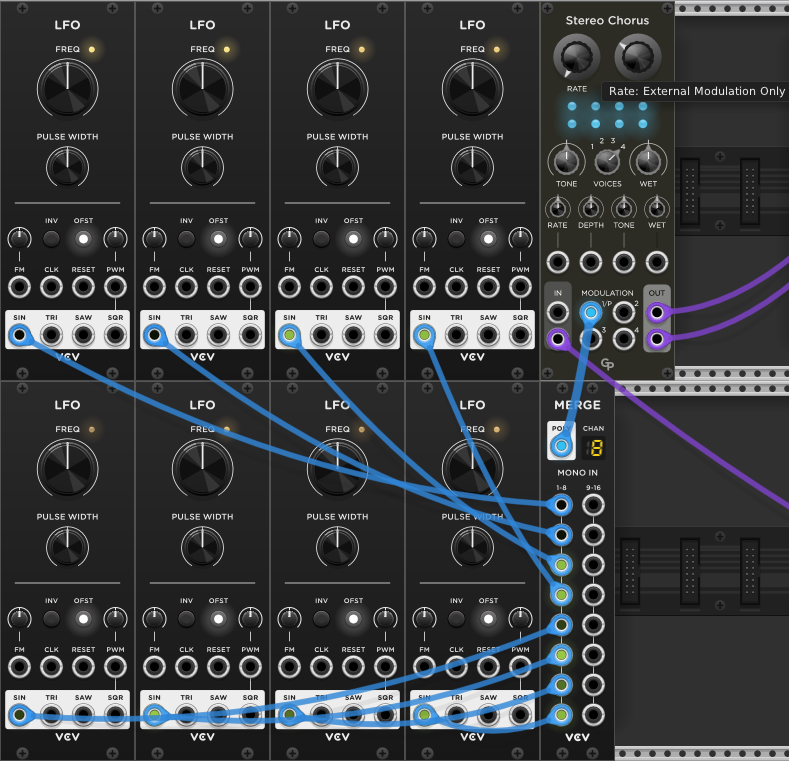Click SIN output jack on fourth top-row LFO
This screenshot has width=789, height=761.
[424, 335]
